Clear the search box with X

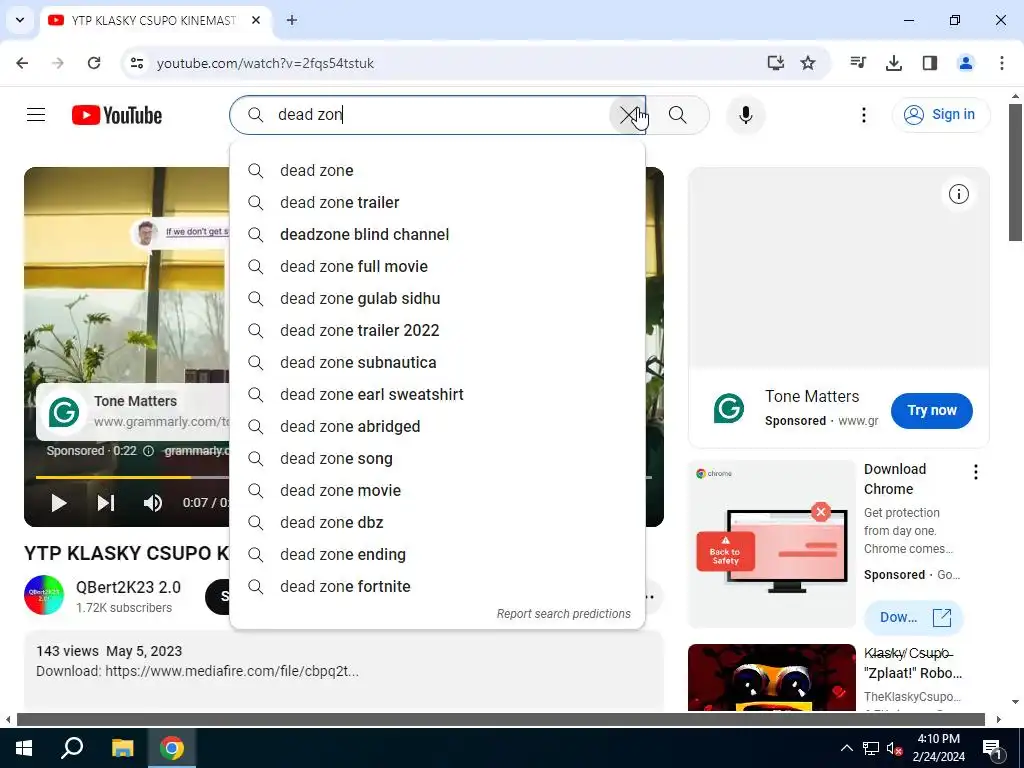click(628, 116)
